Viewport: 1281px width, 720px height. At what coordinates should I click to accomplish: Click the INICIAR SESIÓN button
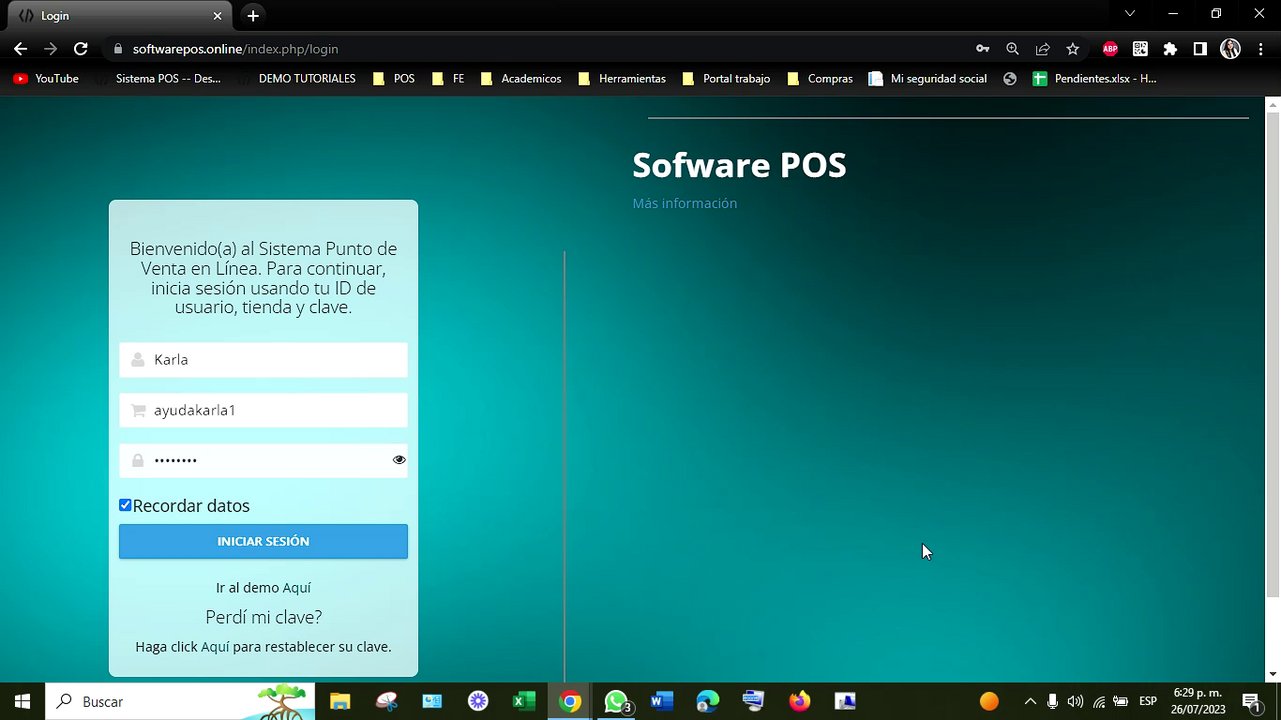263,541
